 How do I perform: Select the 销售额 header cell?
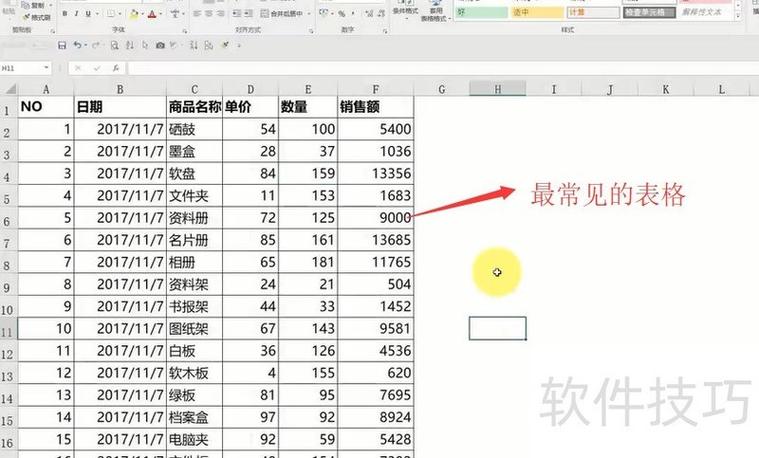click(x=376, y=107)
